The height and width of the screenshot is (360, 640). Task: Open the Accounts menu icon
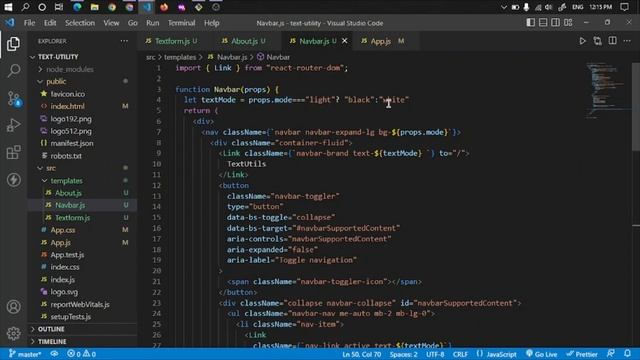point(13,307)
